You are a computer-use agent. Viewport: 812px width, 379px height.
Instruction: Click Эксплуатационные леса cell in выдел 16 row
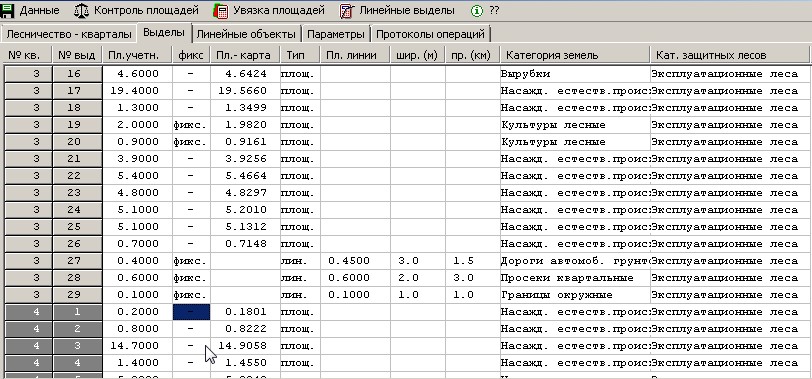pyautogui.click(x=731, y=74)
